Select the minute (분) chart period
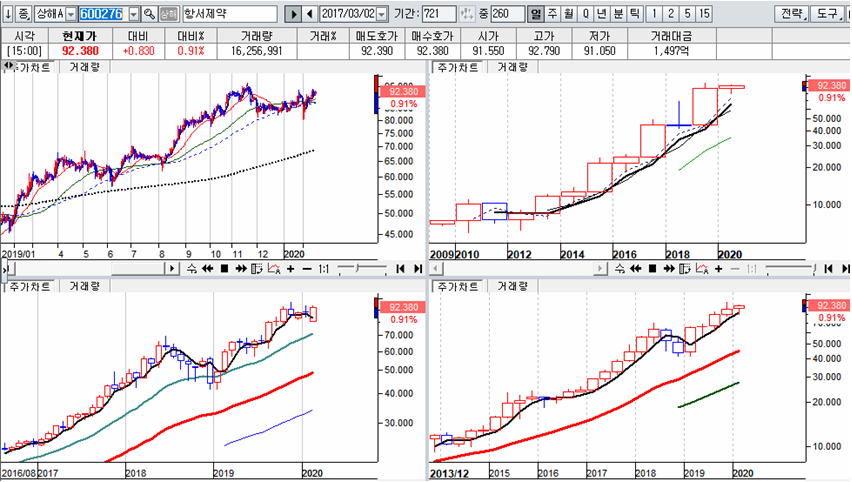This screenshot has height=482, width=852. (618, 14)
